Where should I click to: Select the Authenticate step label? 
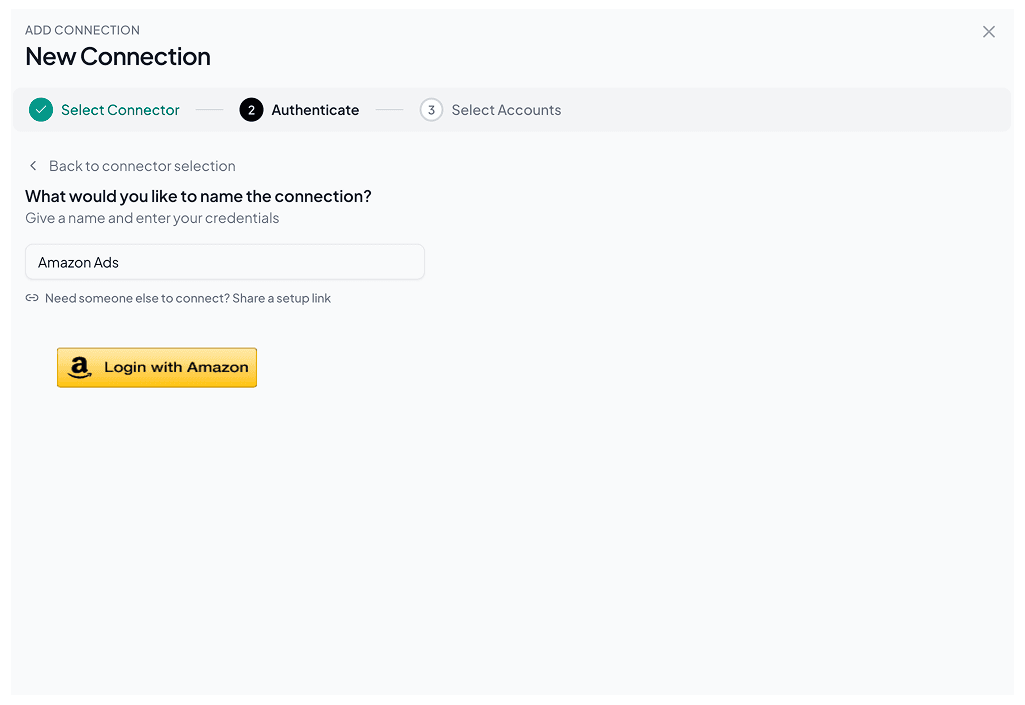(315, 110)
